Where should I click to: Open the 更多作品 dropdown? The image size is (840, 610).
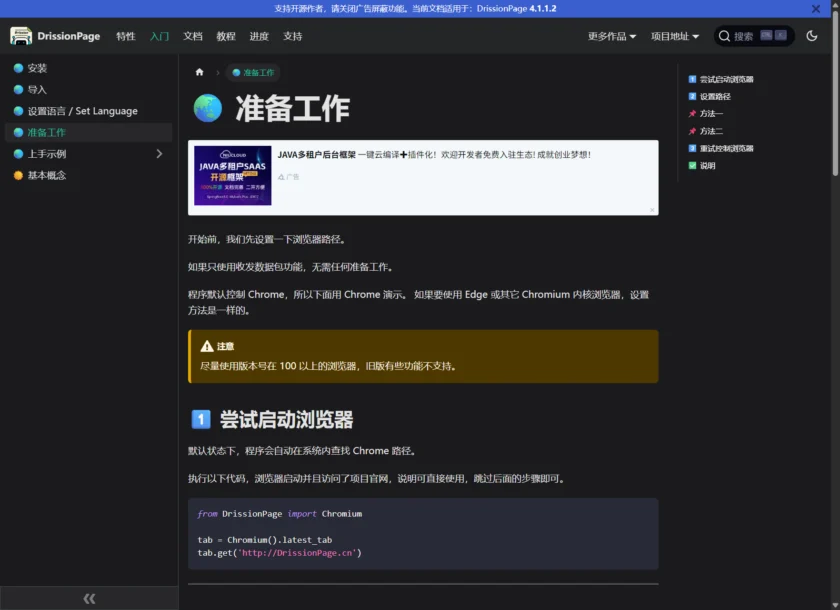pos(608,35)
